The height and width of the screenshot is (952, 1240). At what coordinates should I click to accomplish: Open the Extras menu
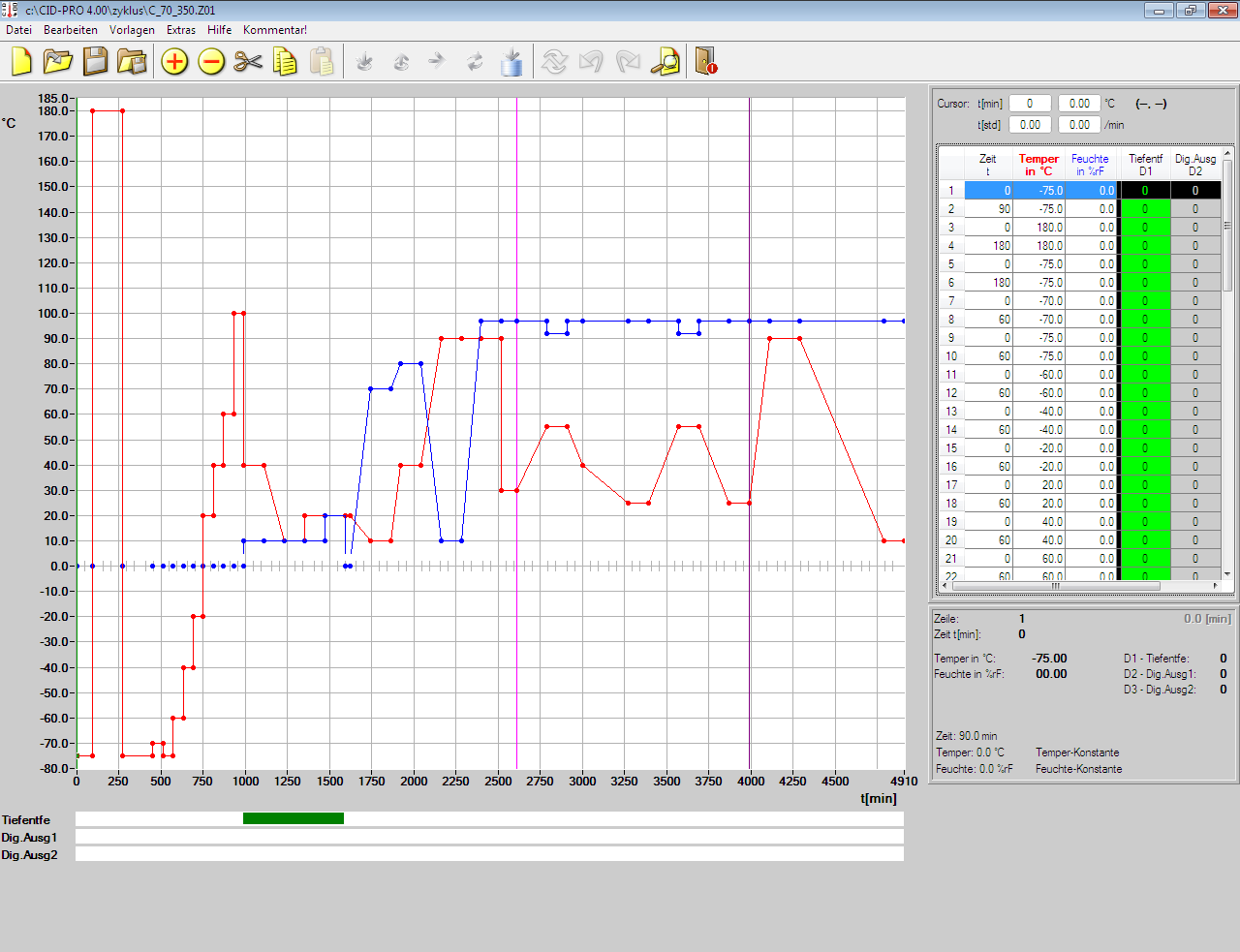point(181,30)
